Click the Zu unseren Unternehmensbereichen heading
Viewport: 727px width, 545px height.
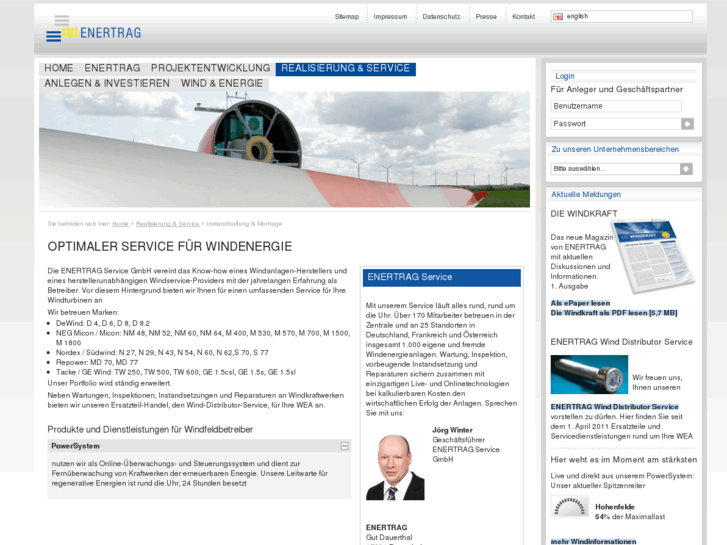(615, 149)
